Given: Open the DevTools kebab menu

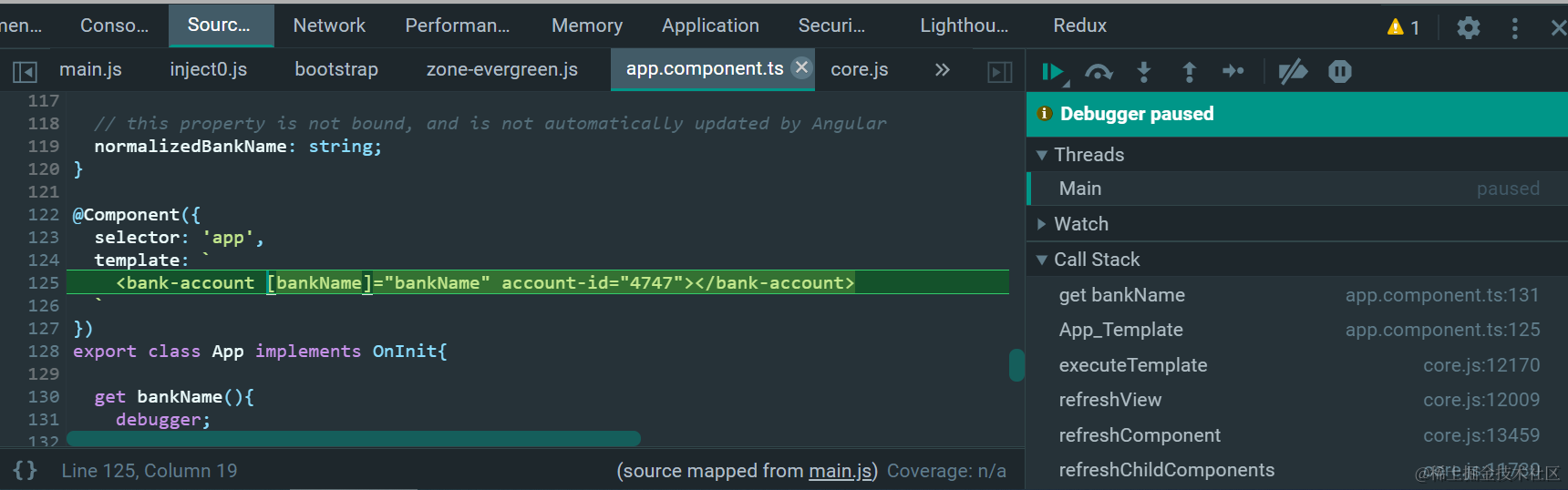Looking at the screenshot, I should (x=1515, y=27).
